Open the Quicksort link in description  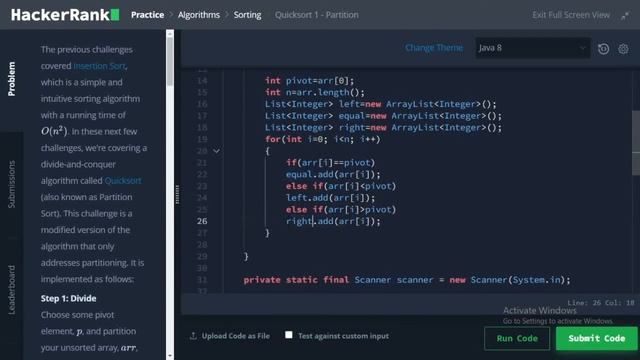click(123, 181)
